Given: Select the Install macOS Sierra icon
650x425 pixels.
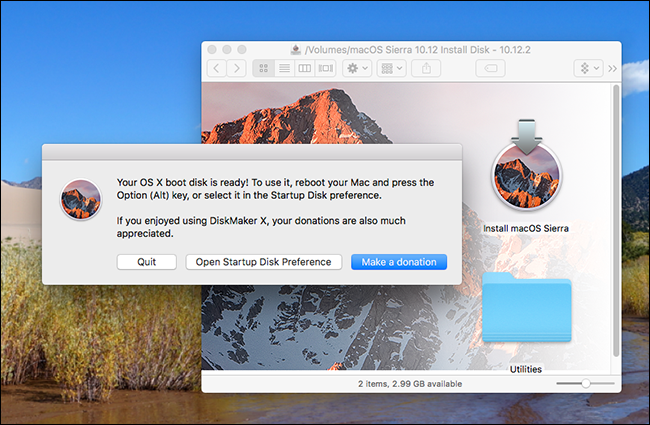Looking at the screenshot, I should (526, 166).
